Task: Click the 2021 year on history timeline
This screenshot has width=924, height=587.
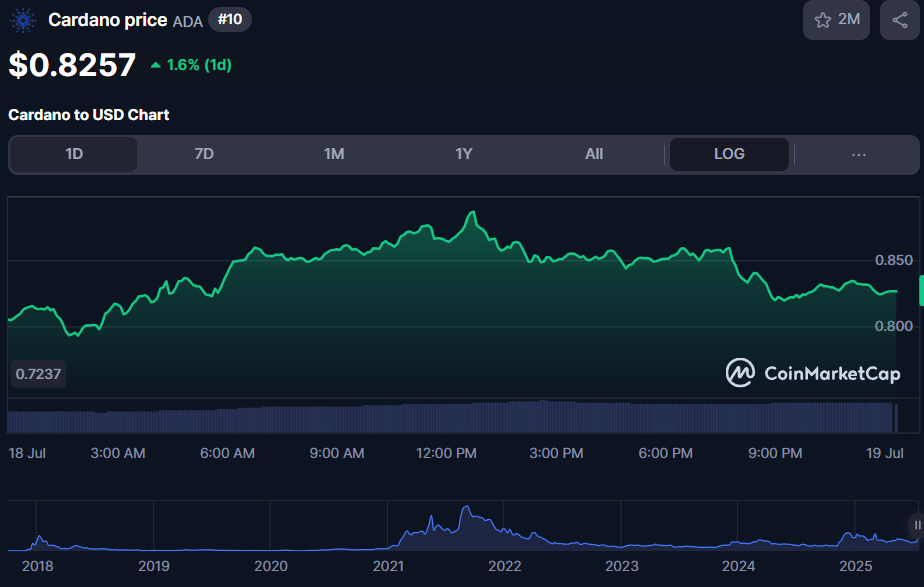Action: [388, 566]
